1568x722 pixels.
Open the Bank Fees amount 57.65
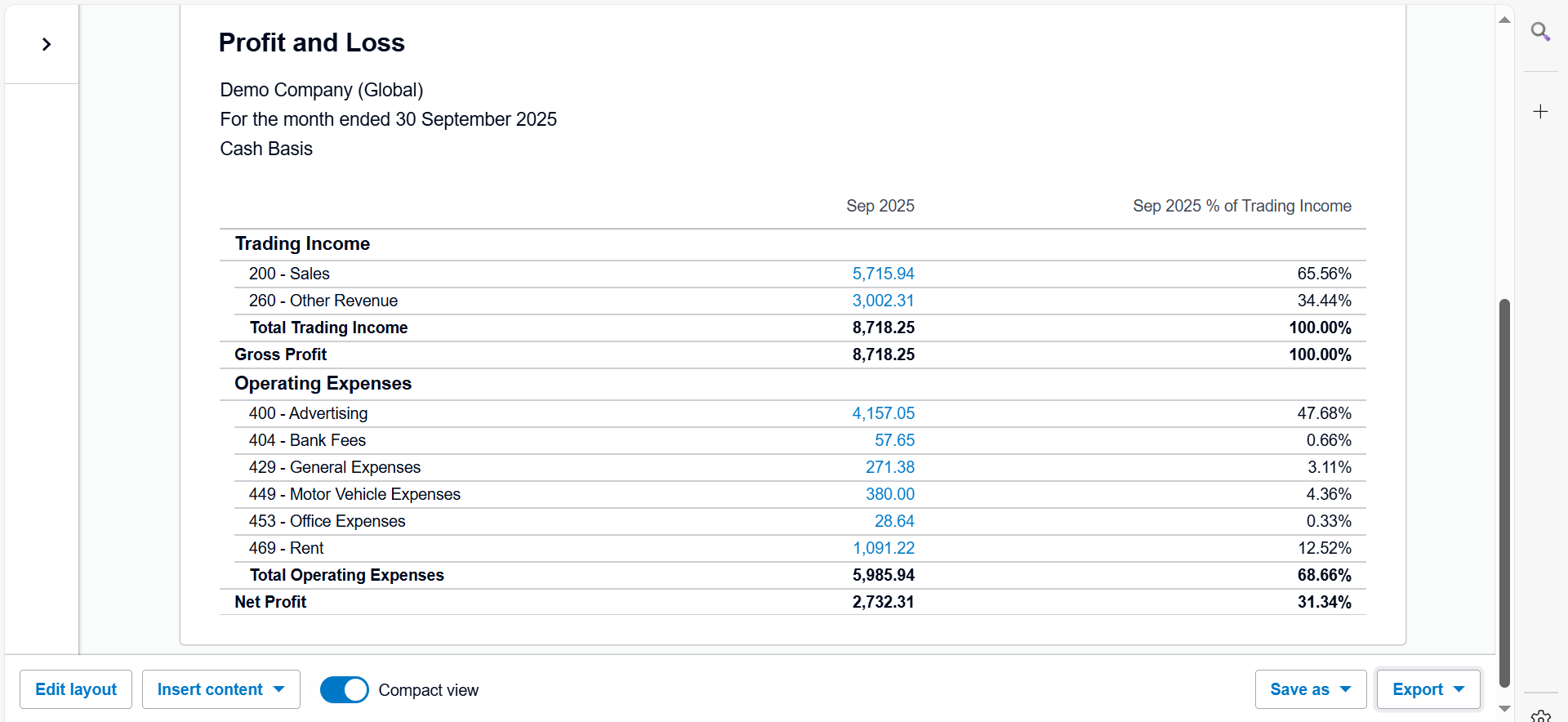point(894,440)
